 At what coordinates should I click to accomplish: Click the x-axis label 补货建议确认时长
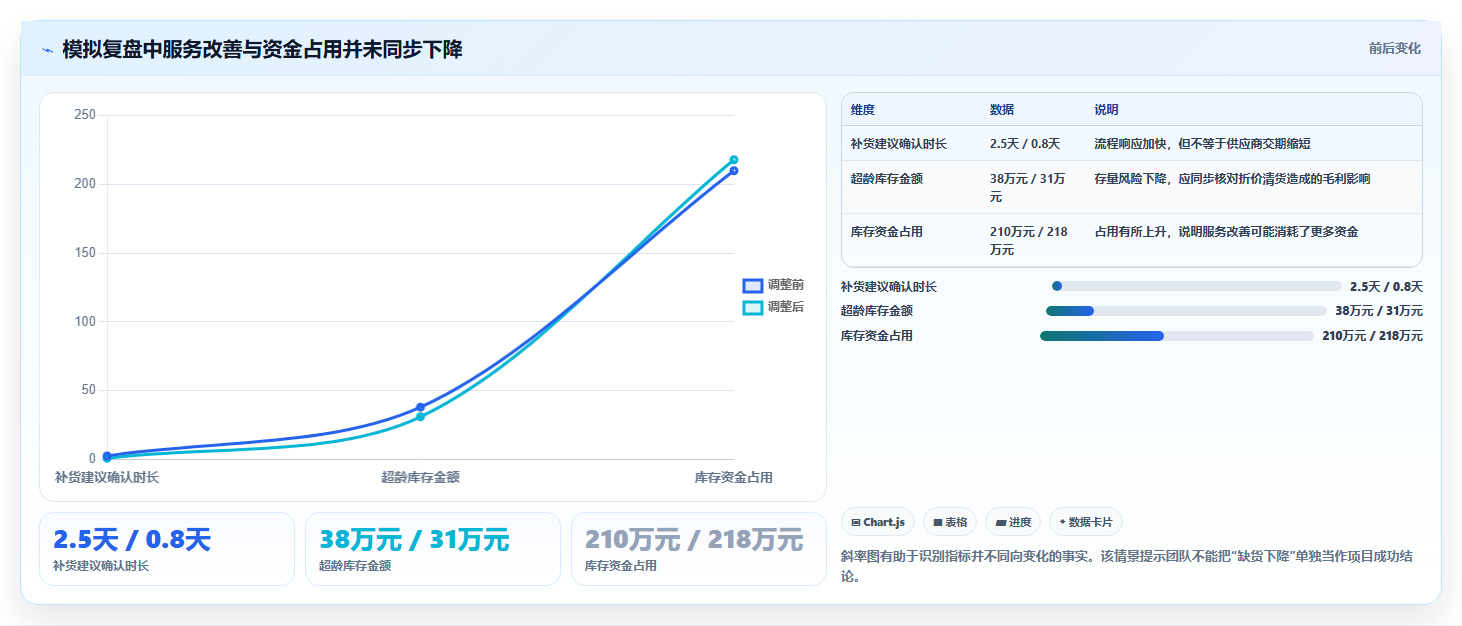(x=107, y=478)
